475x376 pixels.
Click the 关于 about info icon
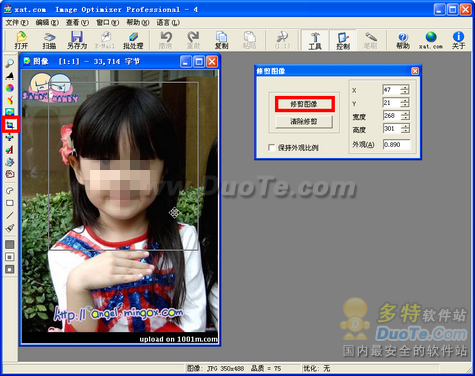458,40
